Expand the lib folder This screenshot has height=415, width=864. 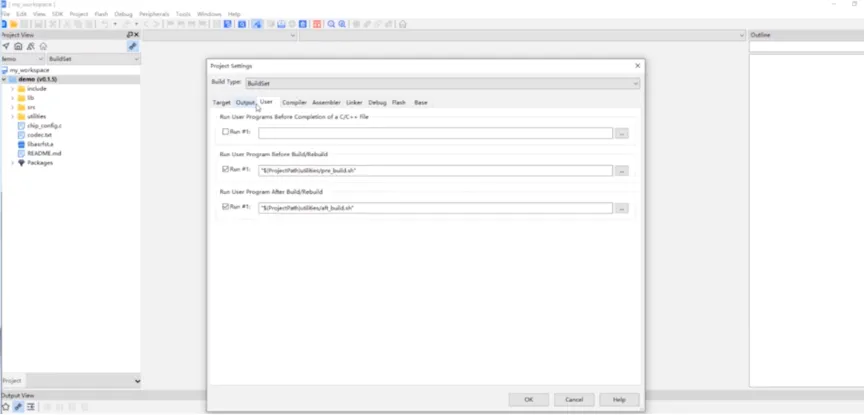12,98
